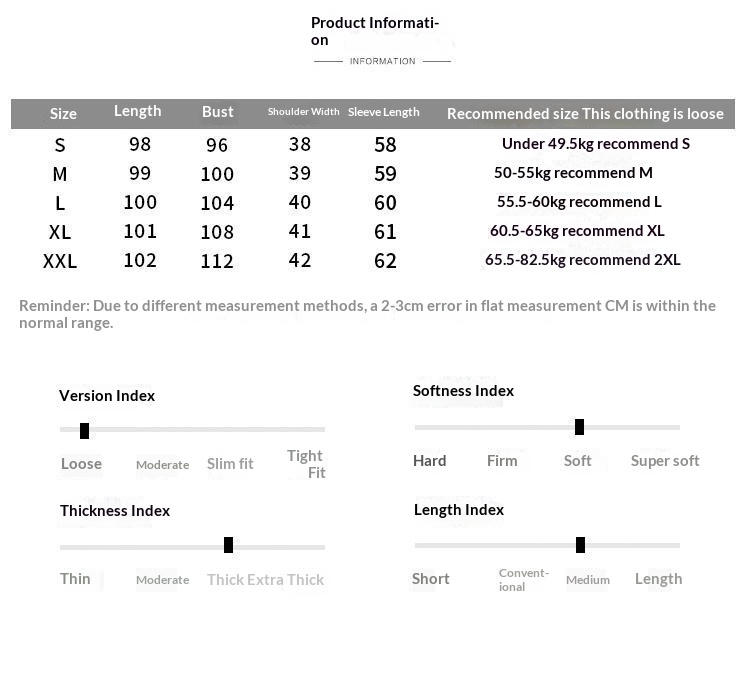Choose the 'Loose' label under Version Index
This screenshot has width=750, height=678.
point(81,464)
